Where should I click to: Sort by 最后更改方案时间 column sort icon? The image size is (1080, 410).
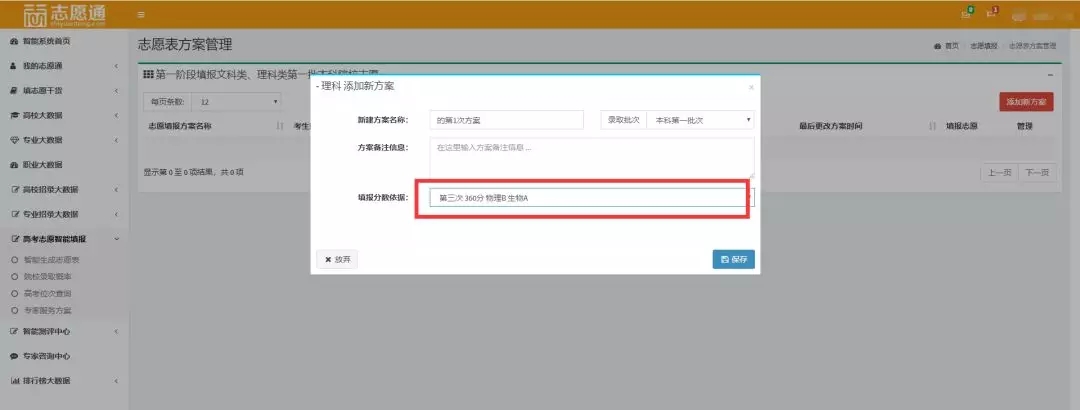click(x=932, y=127)
